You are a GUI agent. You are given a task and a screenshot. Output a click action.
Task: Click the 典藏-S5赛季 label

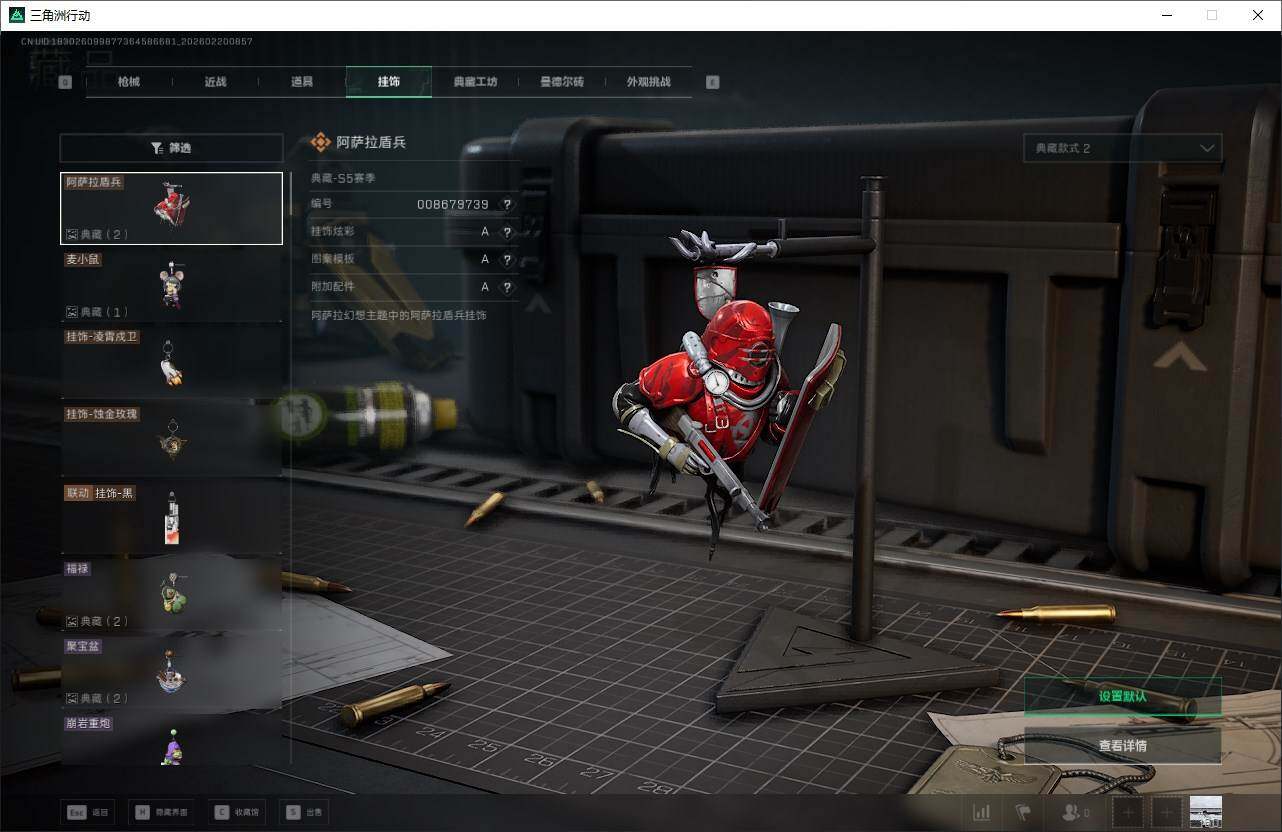[x=343, y=178]
